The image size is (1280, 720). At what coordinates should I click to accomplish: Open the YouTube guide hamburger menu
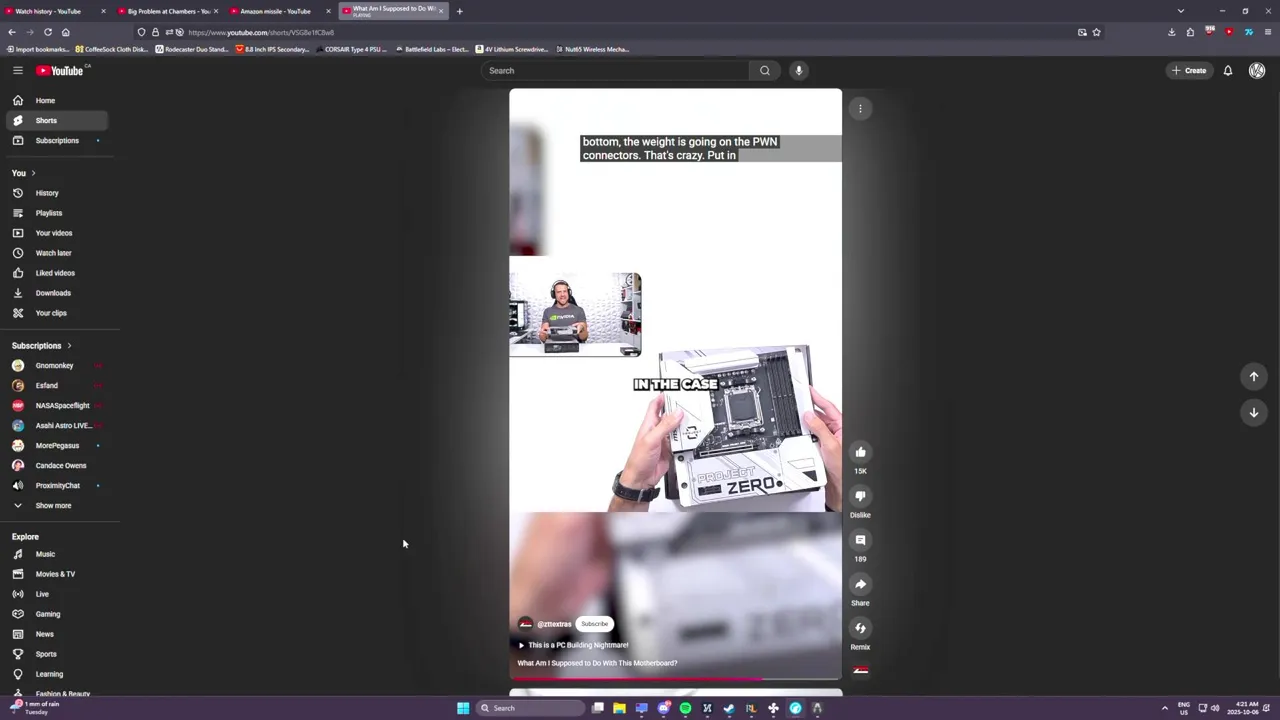tap(18, 70)
